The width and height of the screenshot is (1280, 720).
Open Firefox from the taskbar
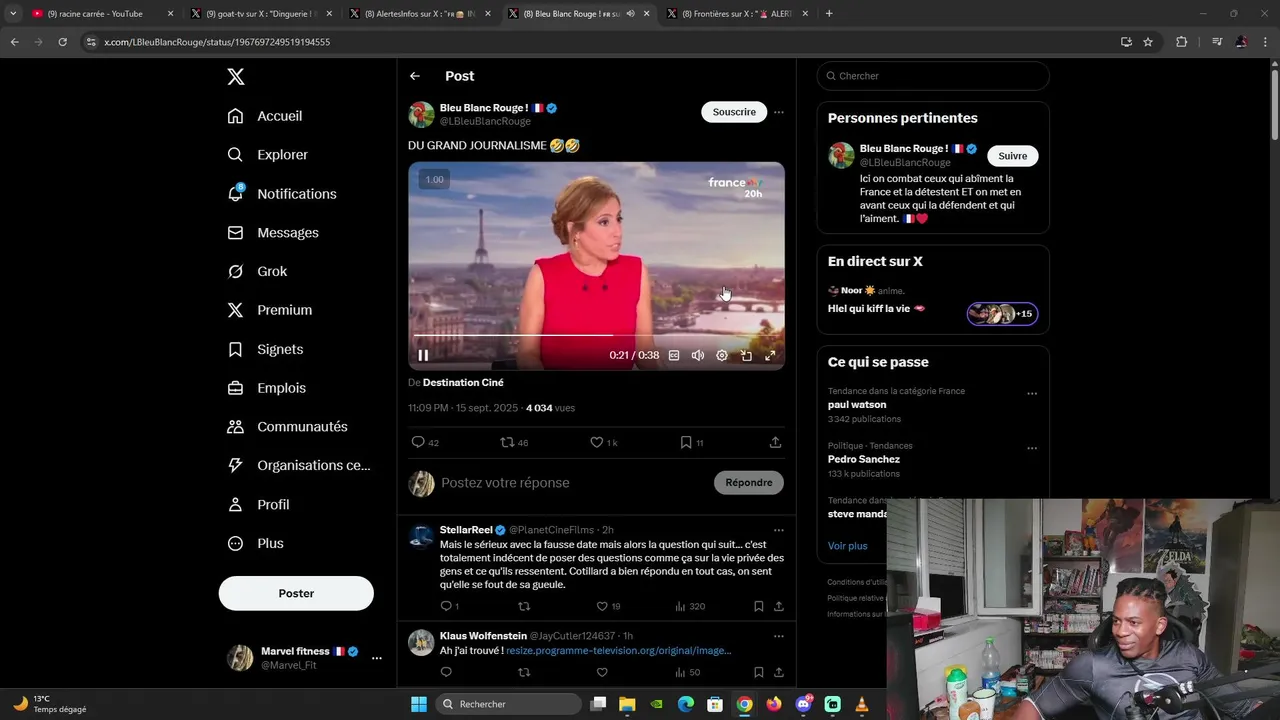pos(774,704)
